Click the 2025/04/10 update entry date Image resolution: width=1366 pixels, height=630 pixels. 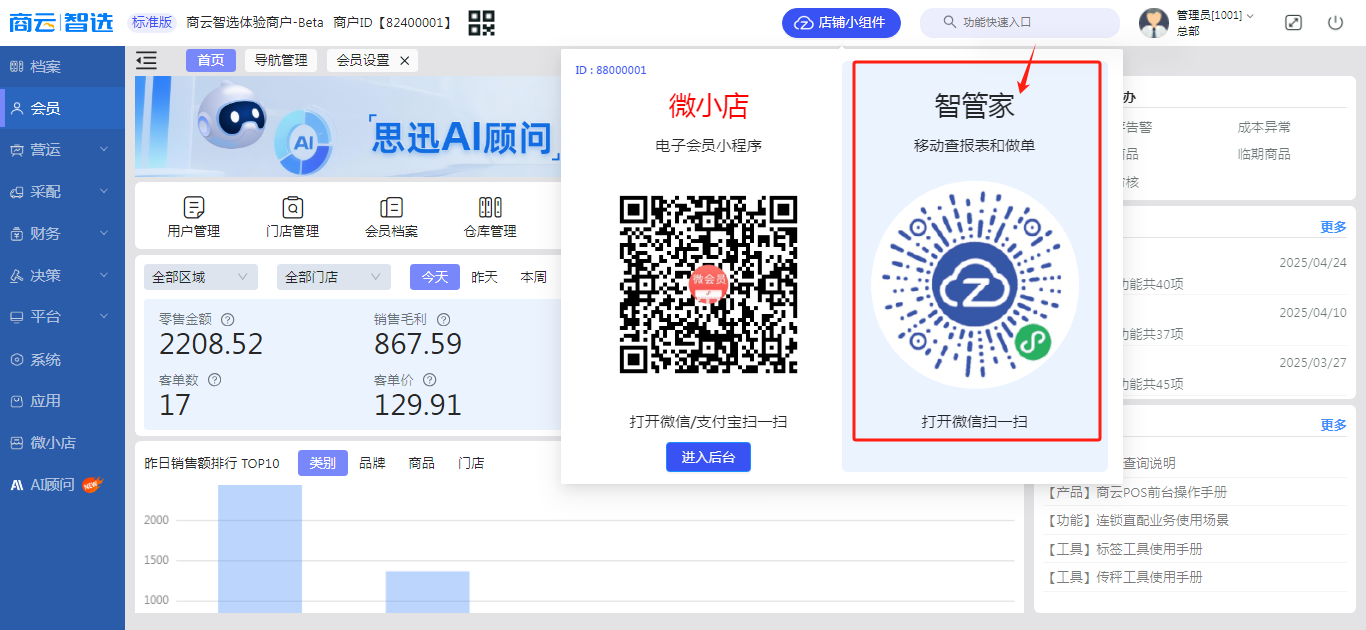[1313, 312]
